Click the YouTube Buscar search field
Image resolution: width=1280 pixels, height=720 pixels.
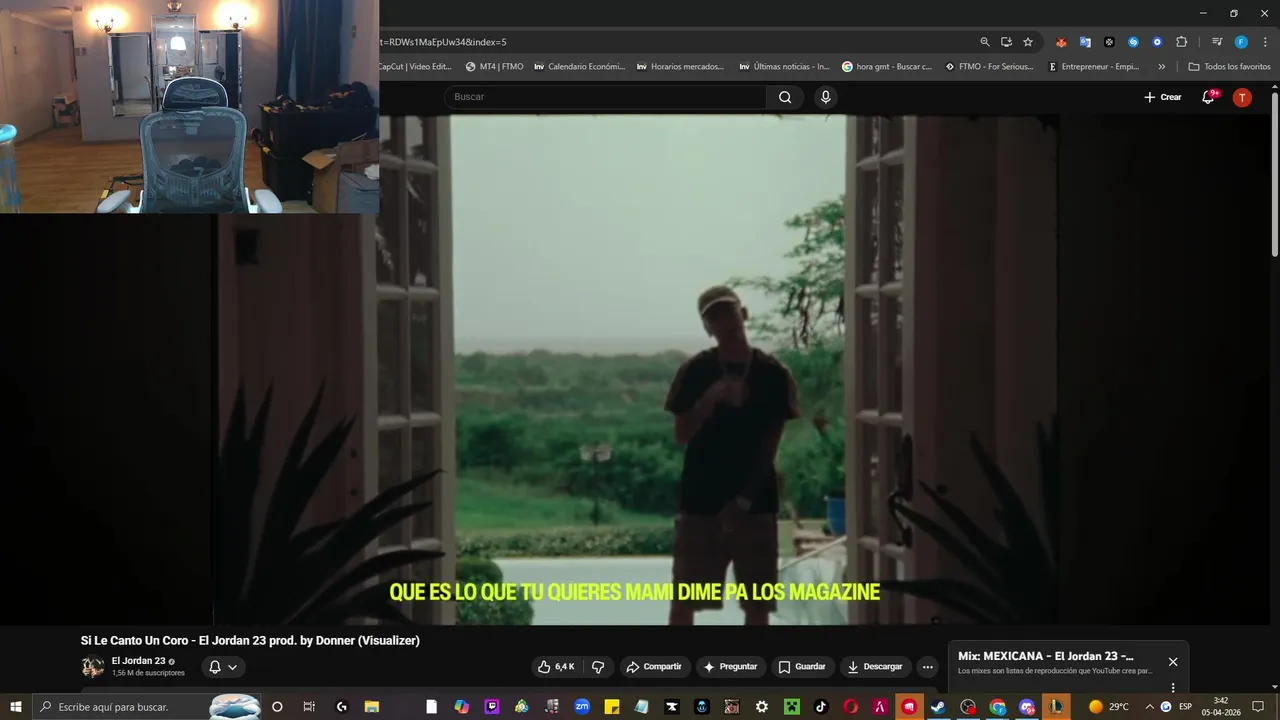pyautogui.click(x=605, y=97)
